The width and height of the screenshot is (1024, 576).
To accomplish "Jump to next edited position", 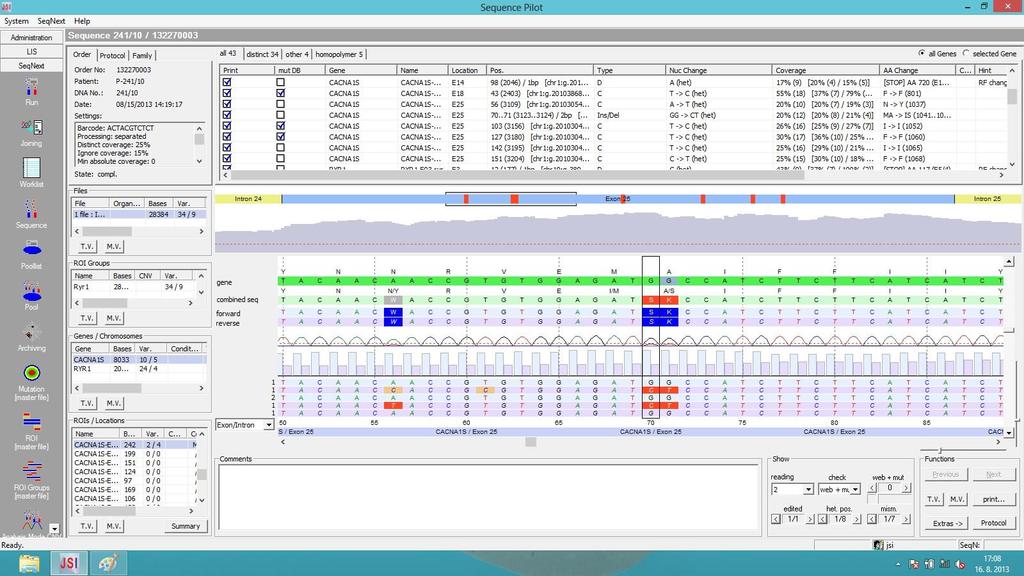I will click(810, 519).
